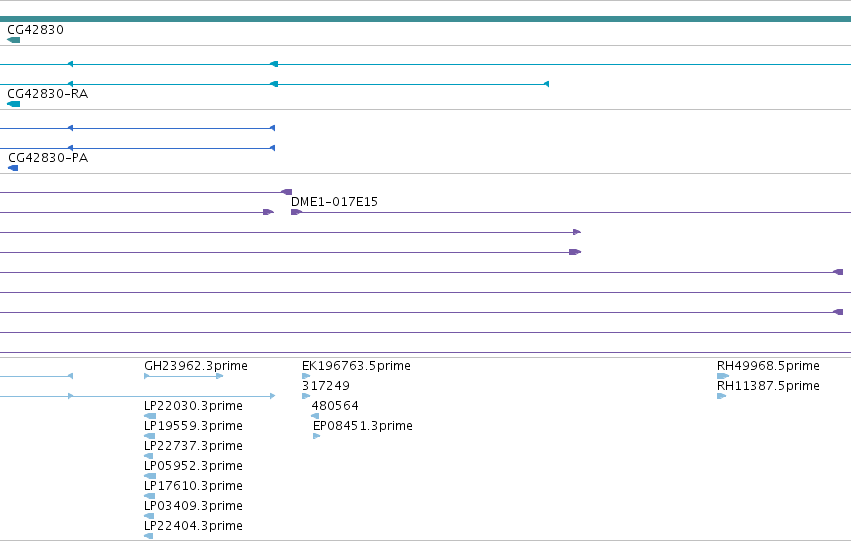
Task: Open the LP22030.3prime EST label
Action: [193, 406]
